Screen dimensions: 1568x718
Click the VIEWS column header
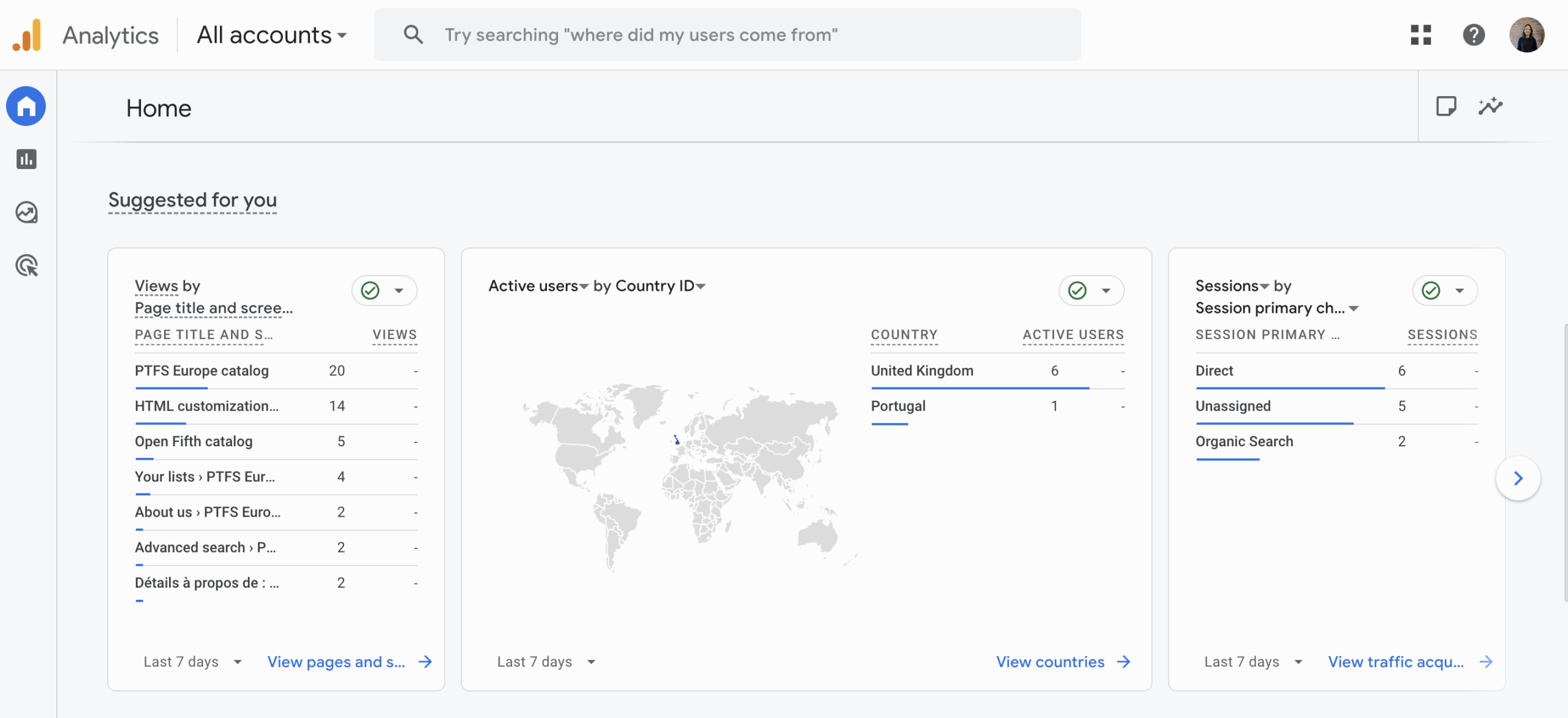395,334
